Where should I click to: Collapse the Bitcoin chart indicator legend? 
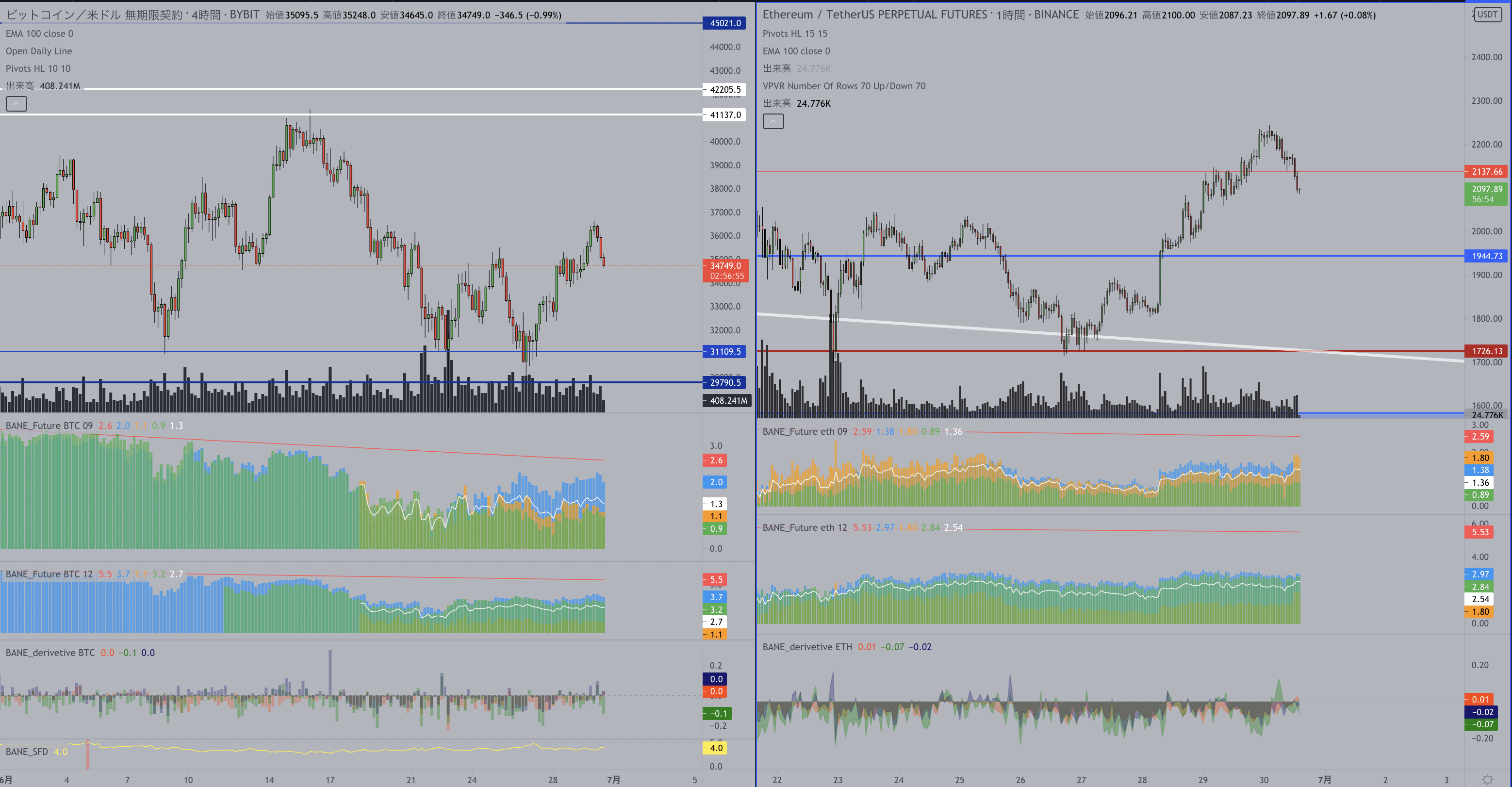coord(16,104)
